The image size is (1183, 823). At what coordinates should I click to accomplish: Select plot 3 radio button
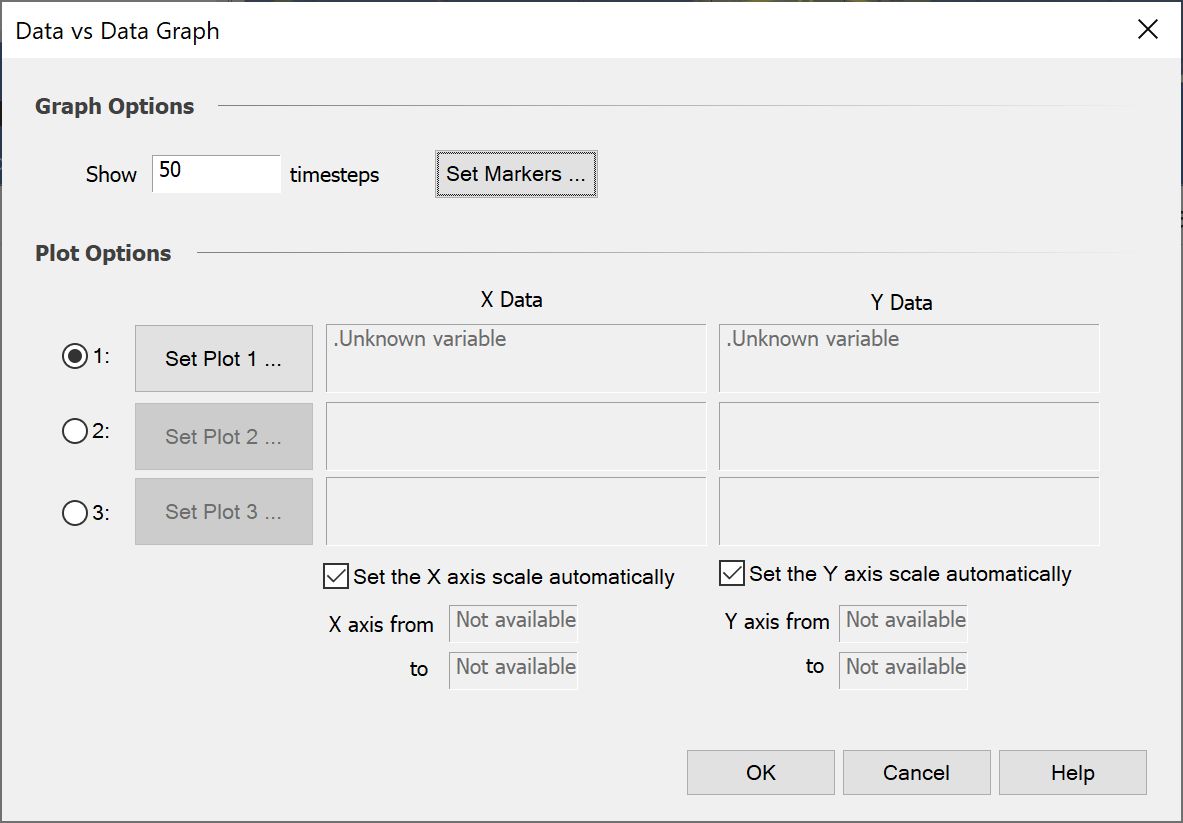(75, 513)
